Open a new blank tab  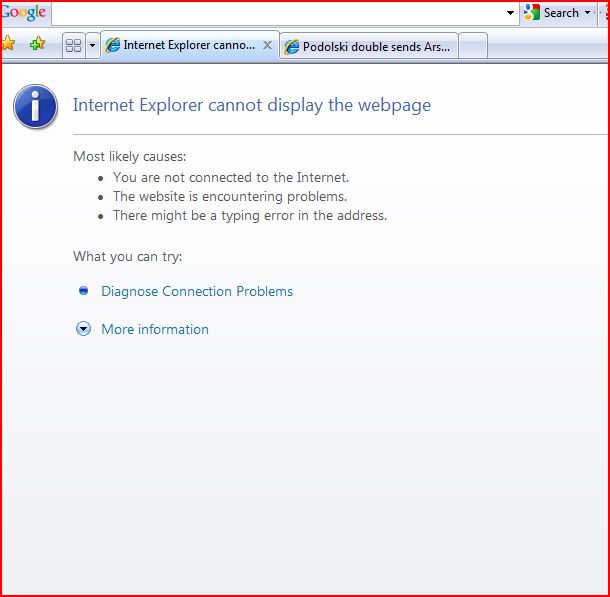pyautogui.click(x=473, y=46)
